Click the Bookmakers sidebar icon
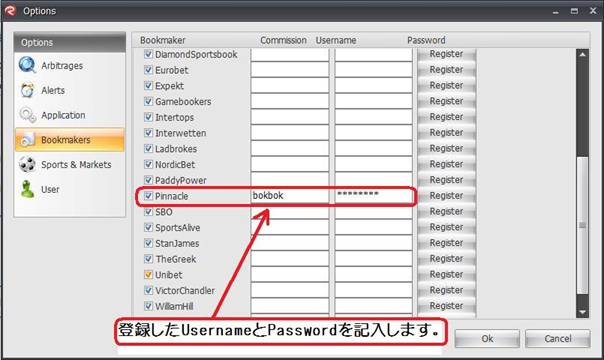This screenshot has width=604, height=360. point(27,140)
